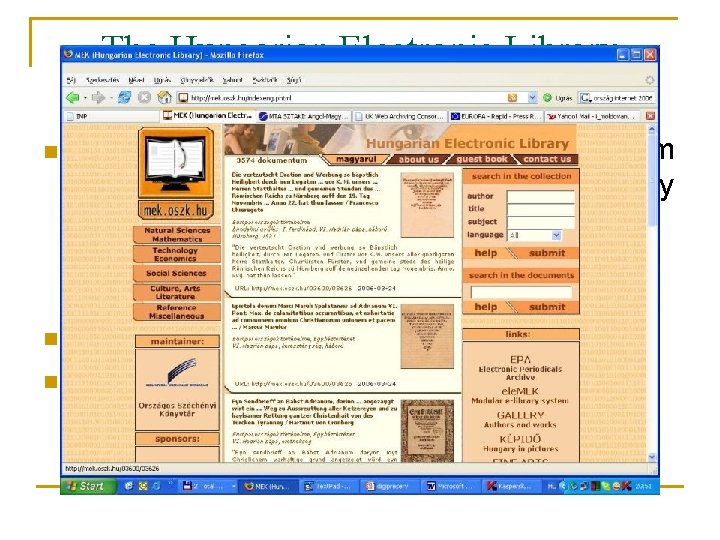Browse Social Sciences category
Image resolution: width=720 pixels, height=540 pixels.
(x=176, y=273)
